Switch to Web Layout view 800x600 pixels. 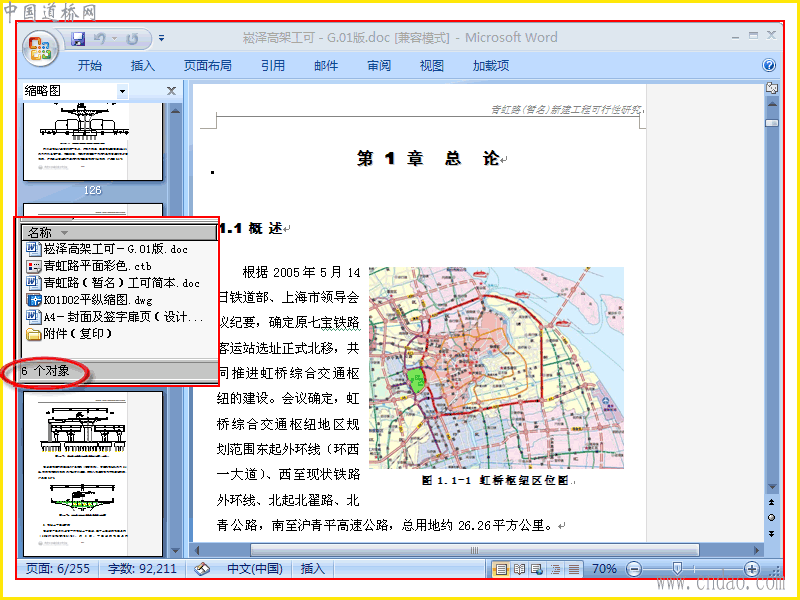coord(537,568)
